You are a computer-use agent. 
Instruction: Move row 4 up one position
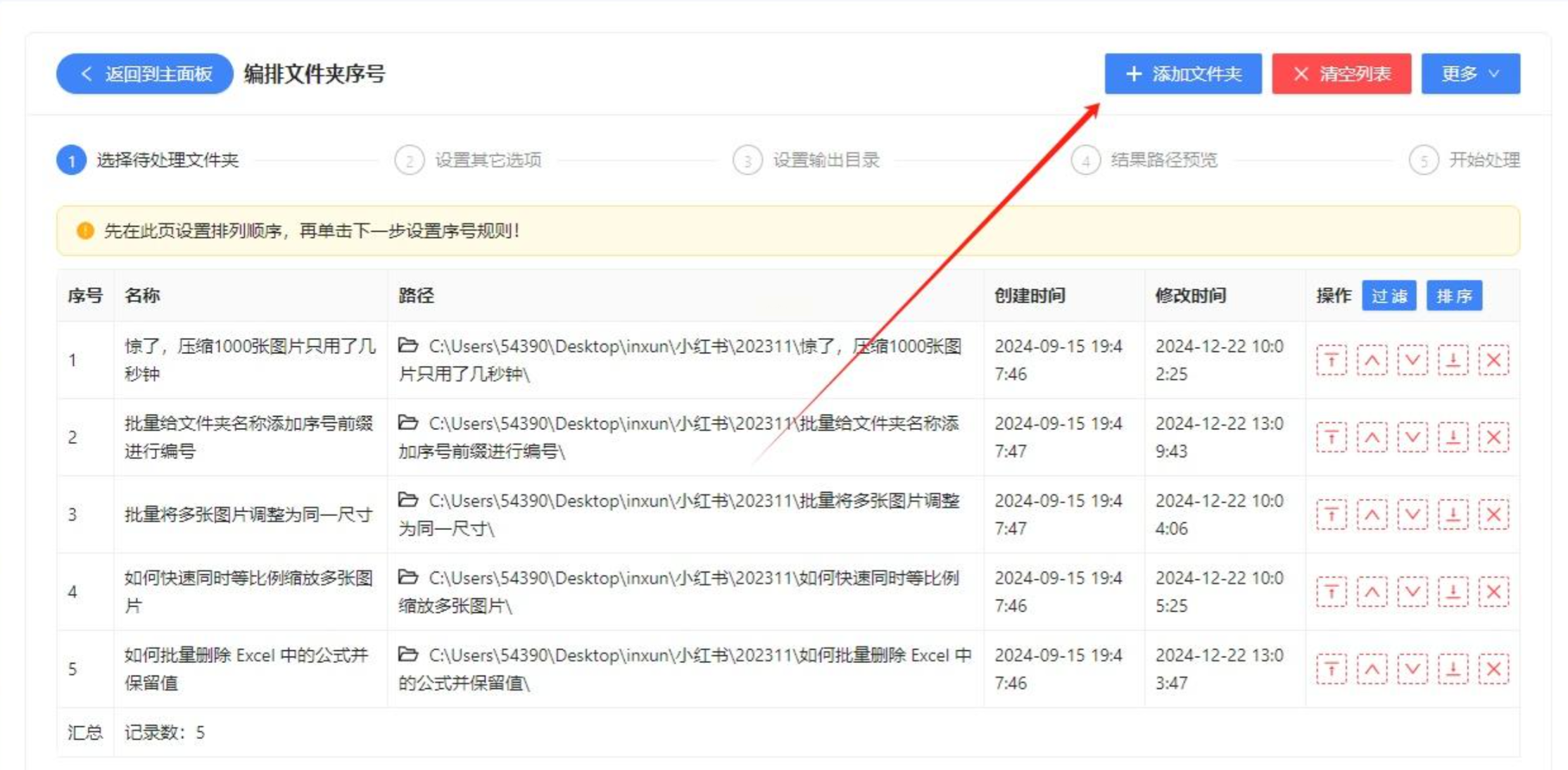(x=1372, y=592)
